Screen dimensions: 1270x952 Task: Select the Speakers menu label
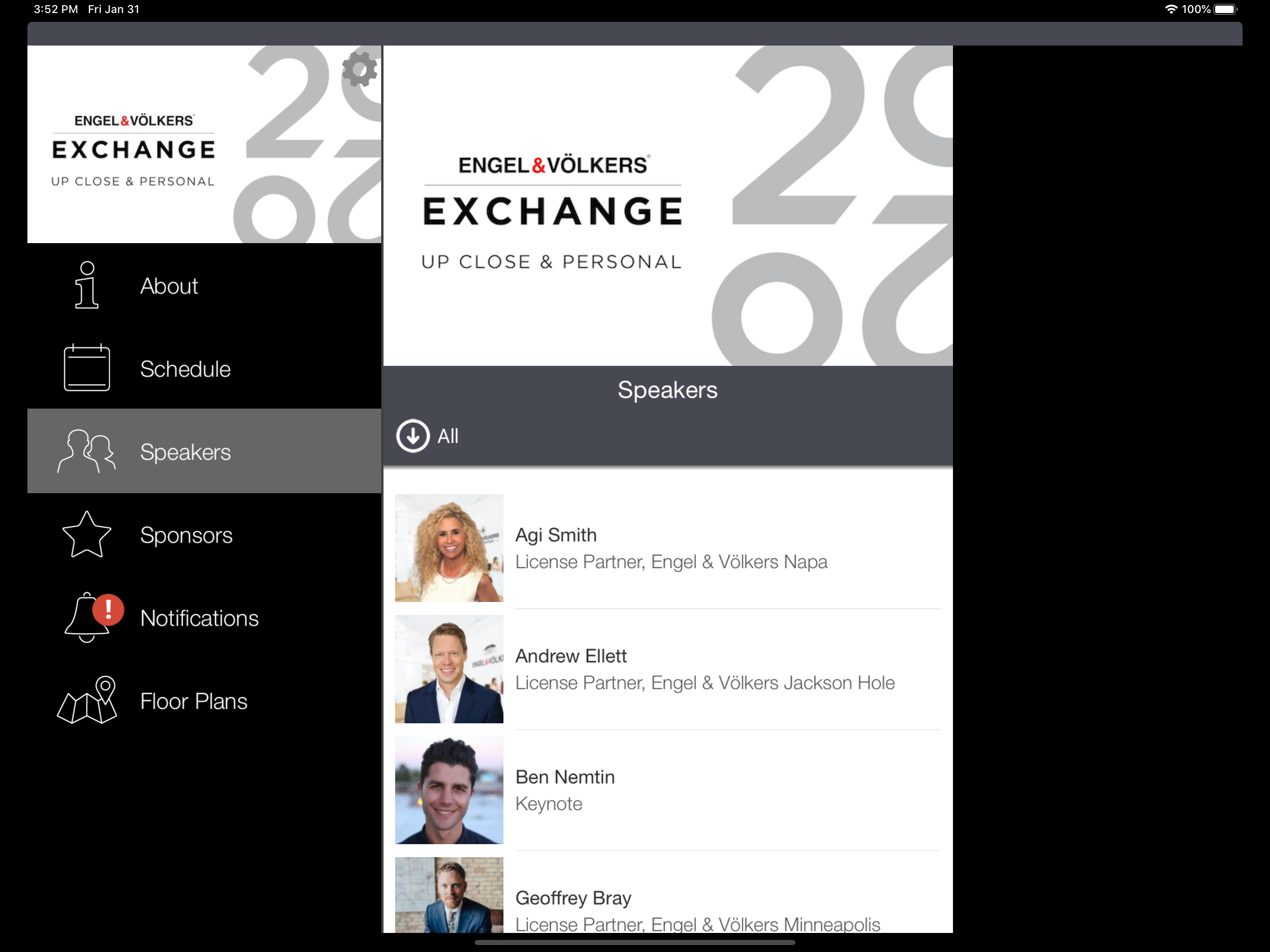click(185, 452)
